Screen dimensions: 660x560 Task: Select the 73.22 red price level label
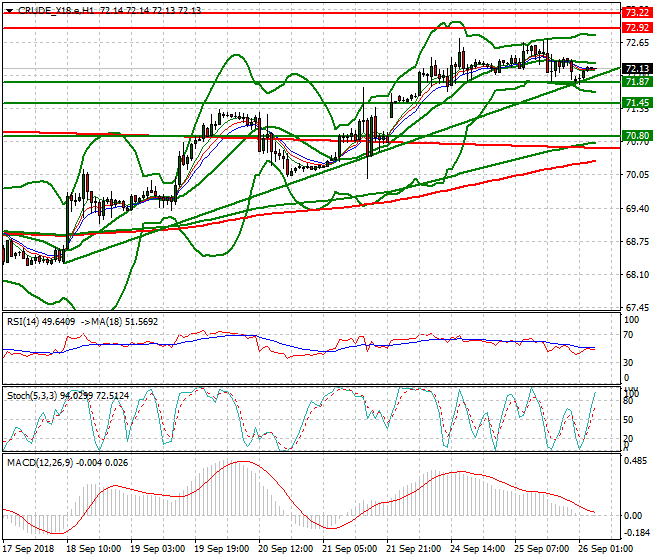pyautogui.click(x=637, y=13)
